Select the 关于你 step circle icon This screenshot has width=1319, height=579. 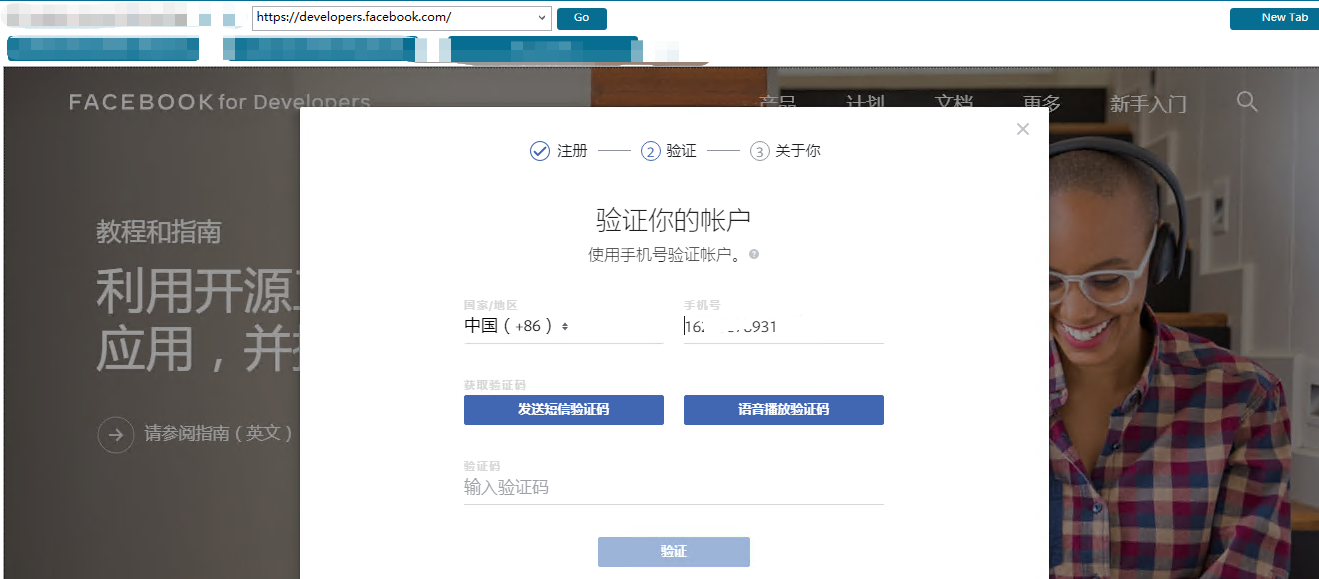[x=760, y=150]
